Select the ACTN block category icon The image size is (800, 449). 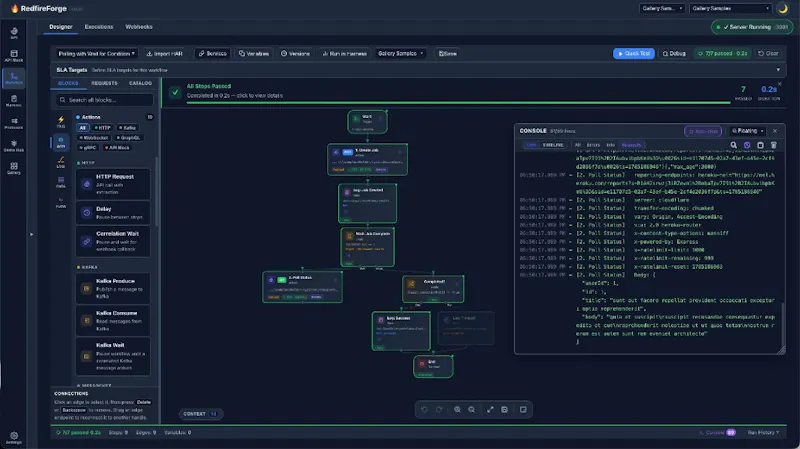click(x=61, y=142)
